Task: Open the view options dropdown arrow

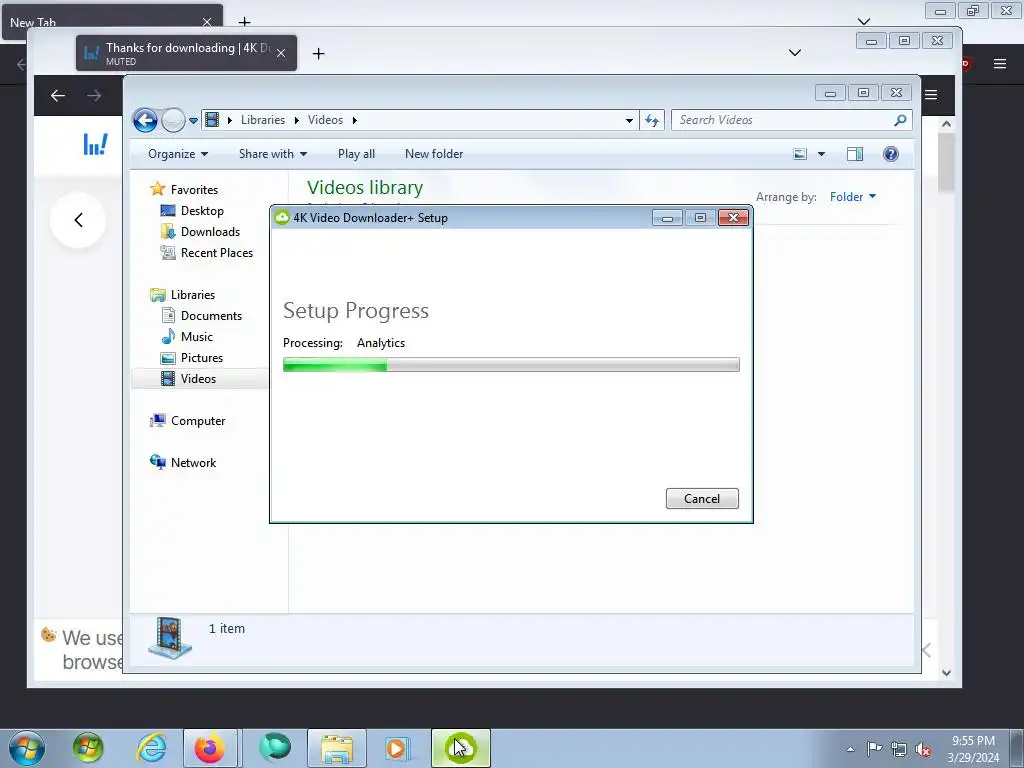Action: click(822, 154)
